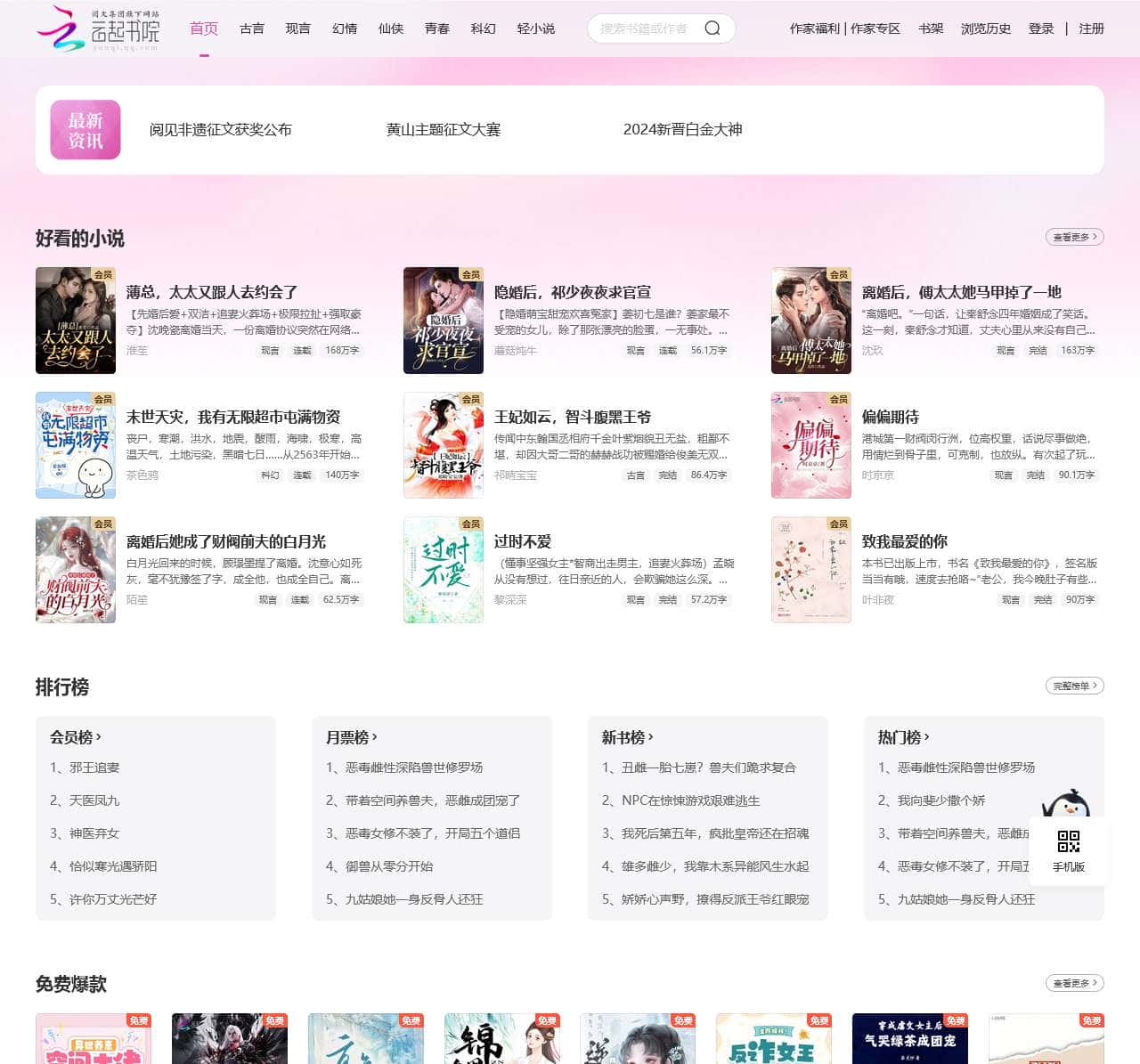
Task: Expand the 会员榜 ranking list
Action: tap(76, 737)
